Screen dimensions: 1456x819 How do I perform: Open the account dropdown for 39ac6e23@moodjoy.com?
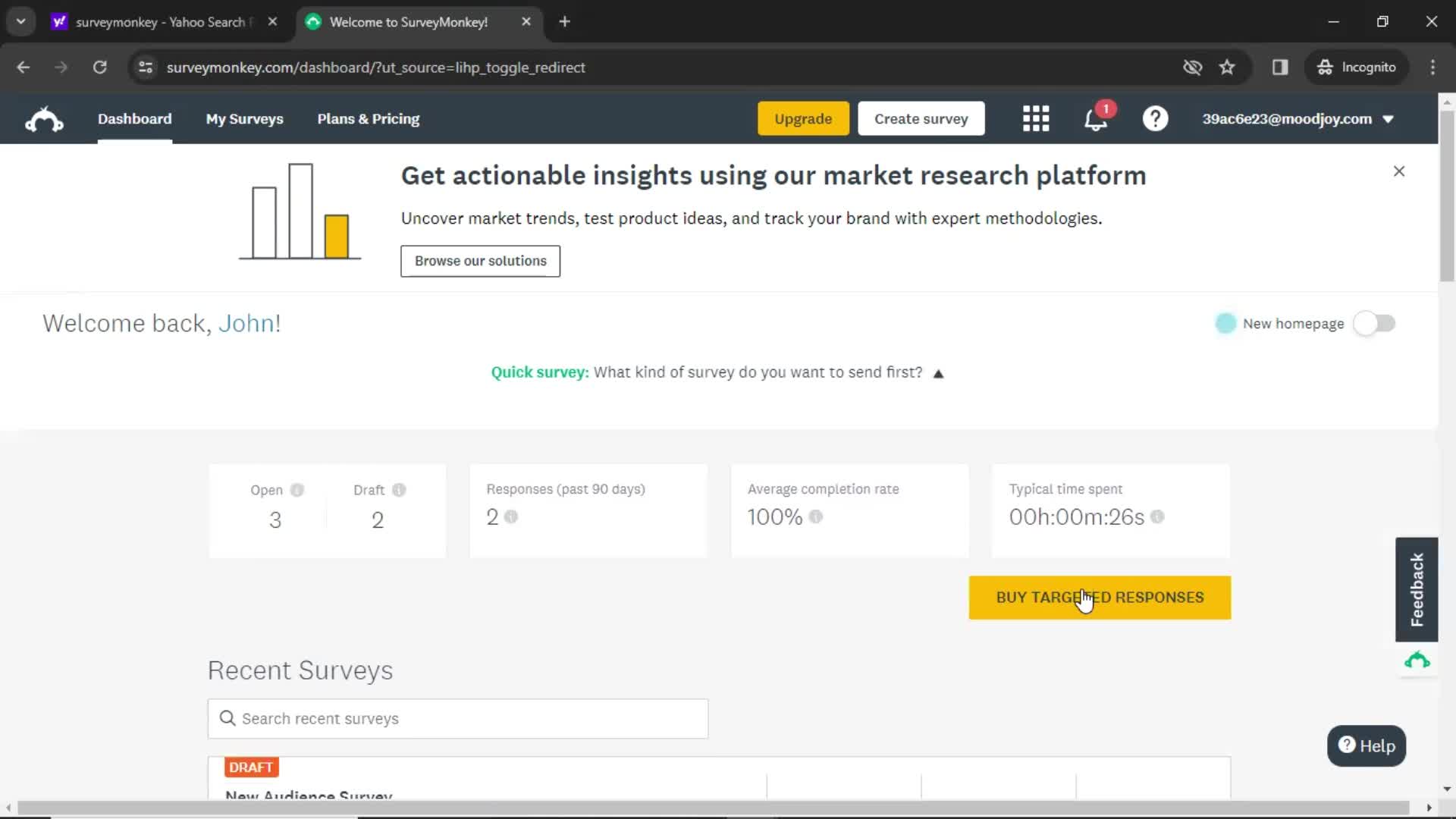[x=1298, y=118]
